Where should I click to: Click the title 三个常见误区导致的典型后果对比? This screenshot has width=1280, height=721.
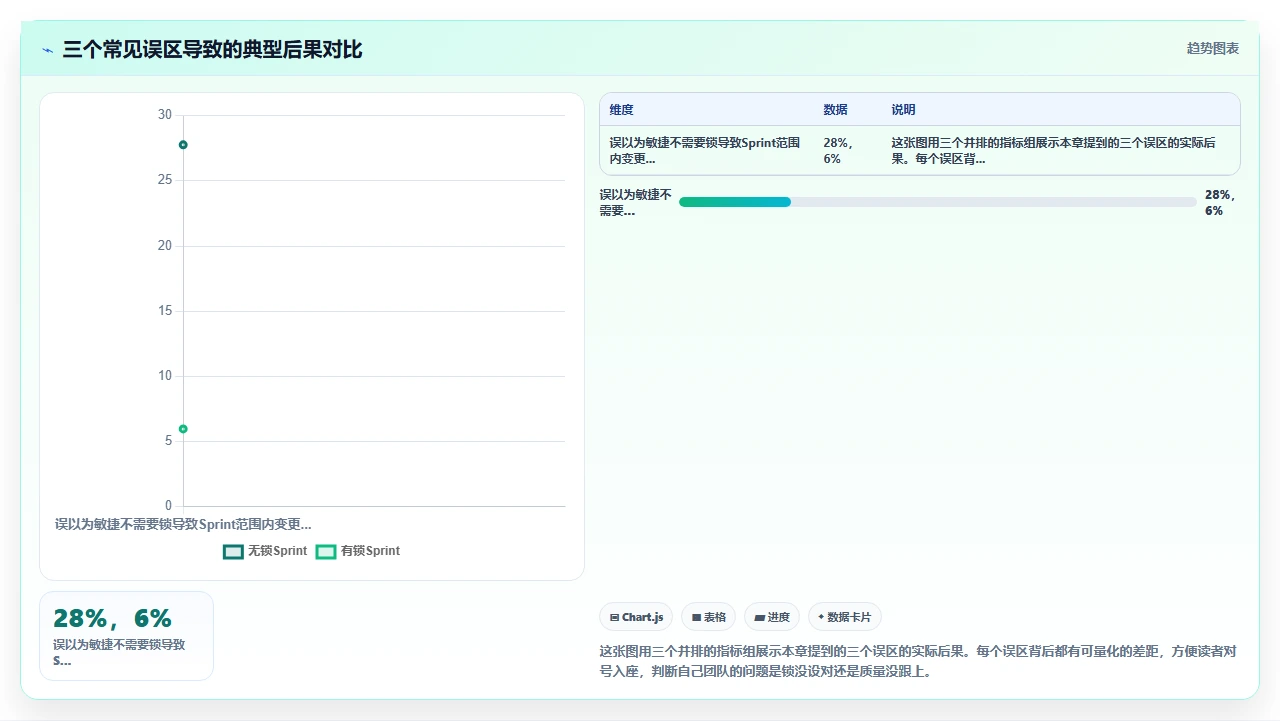click(x=212, y=49)
